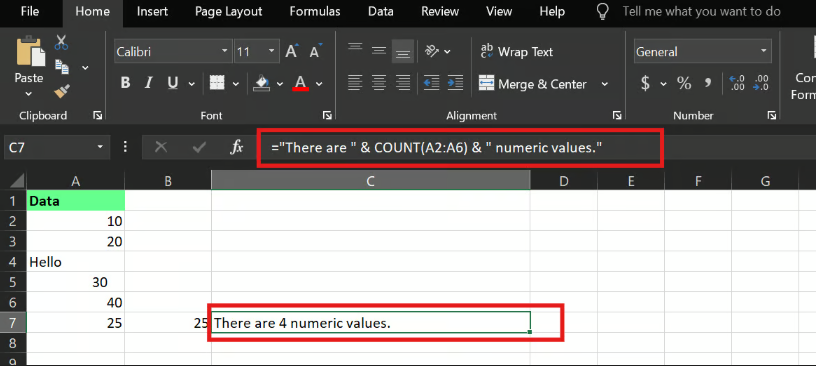Open underline style dropdown arrow

coord(192,83)
